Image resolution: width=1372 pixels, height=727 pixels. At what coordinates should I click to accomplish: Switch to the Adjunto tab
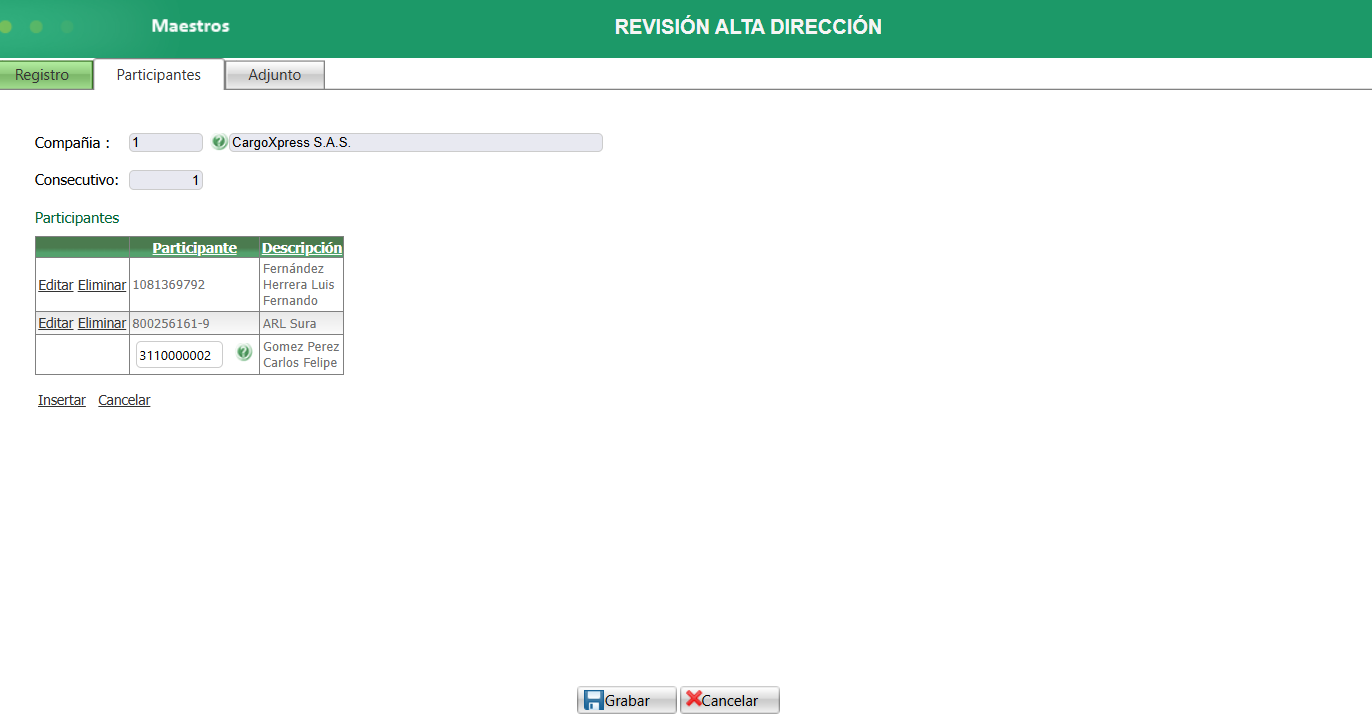pos(274,74)
